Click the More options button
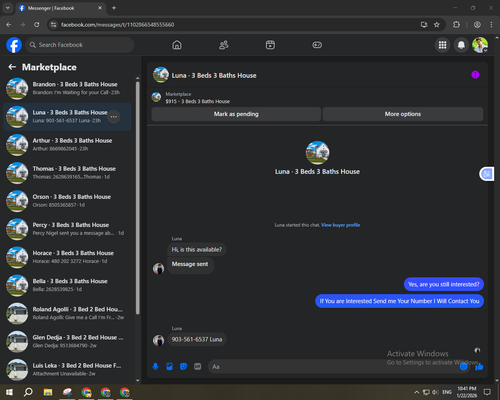The width and height of the screenshot is (500, 400). tap(403, 114)
